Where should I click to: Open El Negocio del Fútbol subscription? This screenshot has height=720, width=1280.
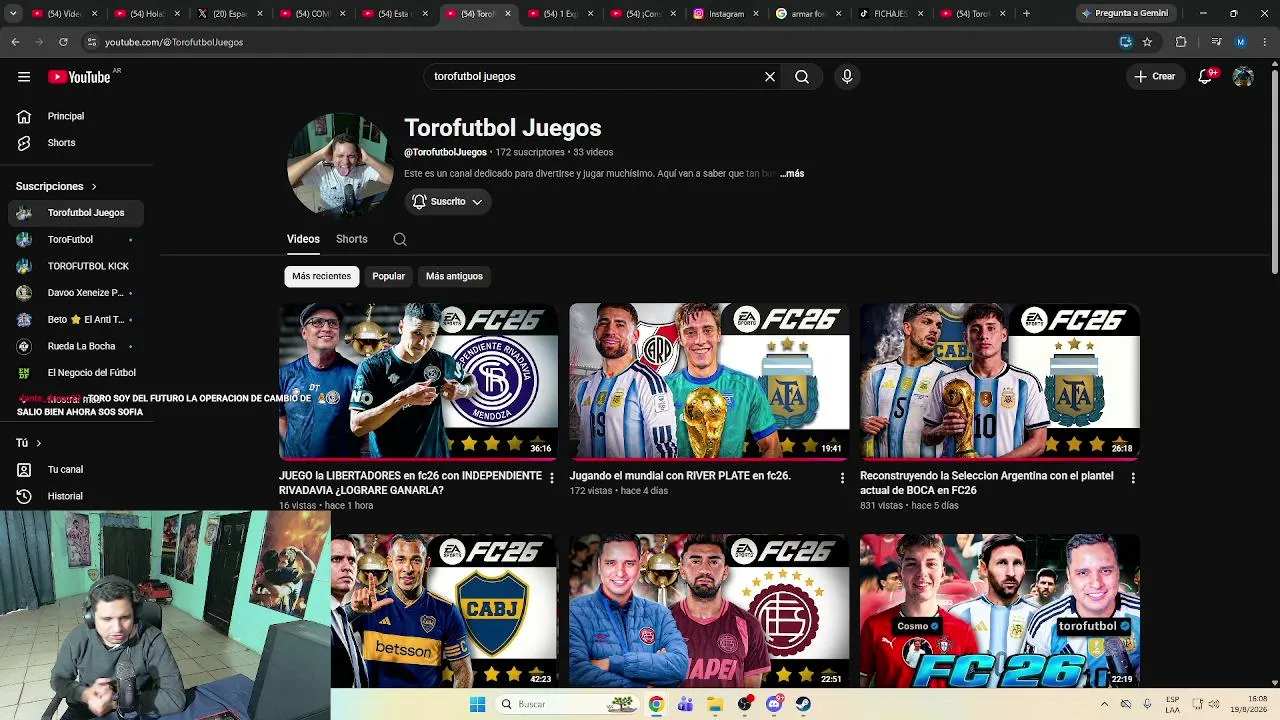click(x=76, y=373)
